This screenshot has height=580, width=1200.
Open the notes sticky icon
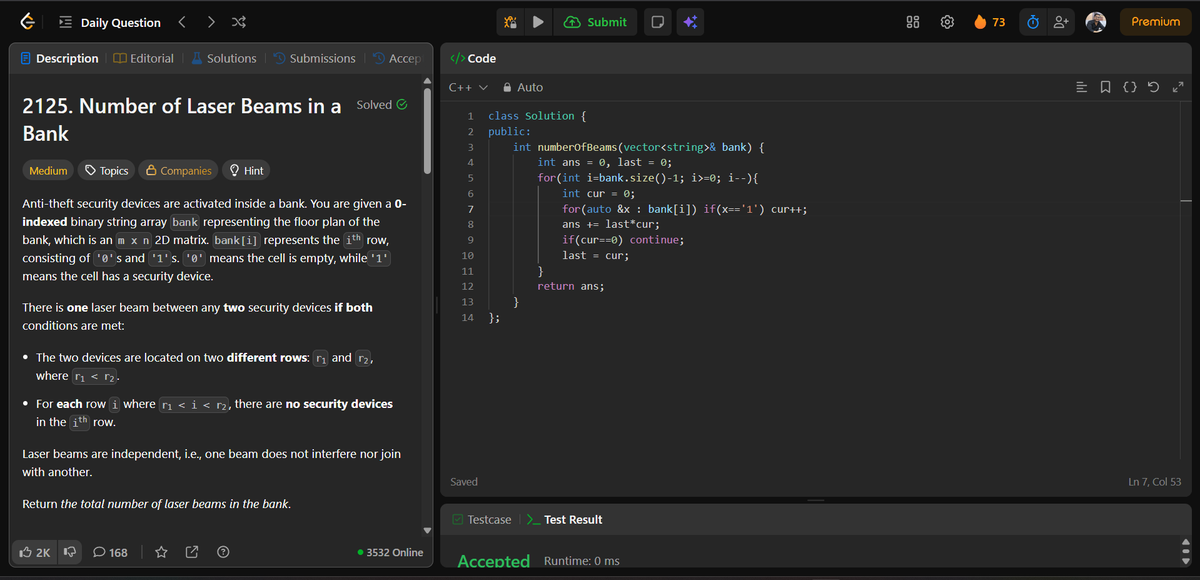pos(657,22)
